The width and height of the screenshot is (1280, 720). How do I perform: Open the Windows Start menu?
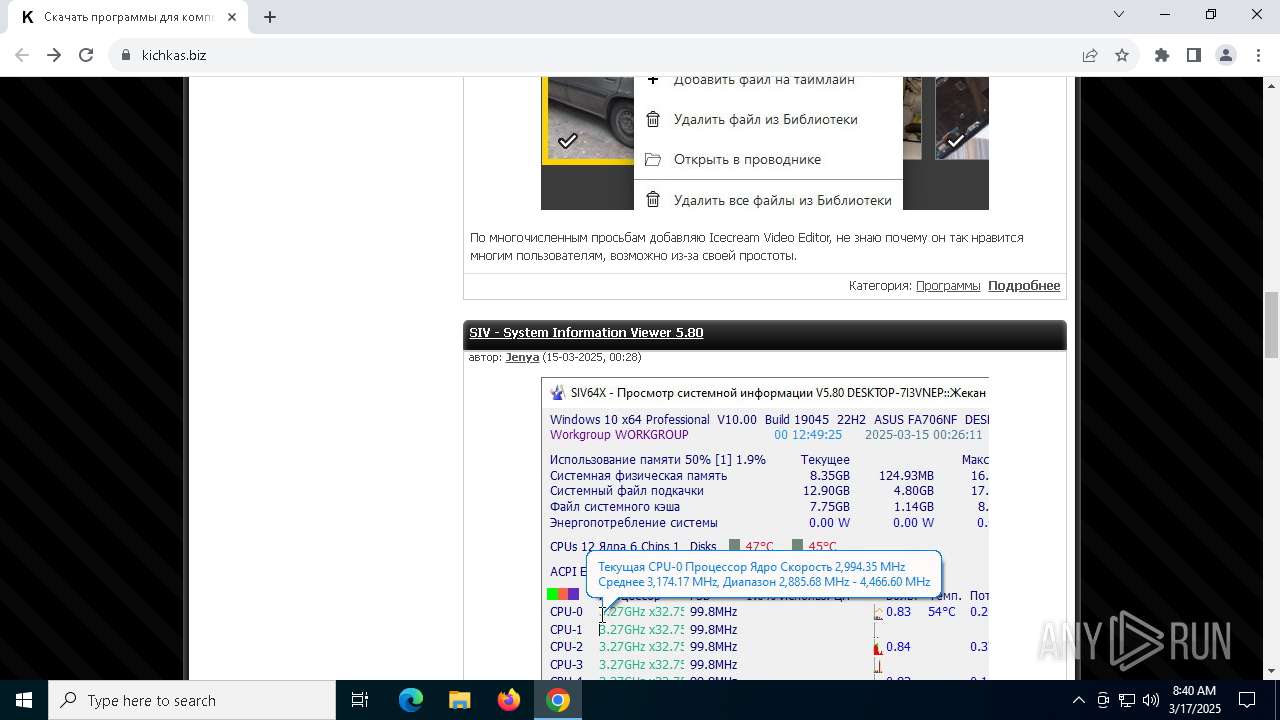(x=24, y=700)
